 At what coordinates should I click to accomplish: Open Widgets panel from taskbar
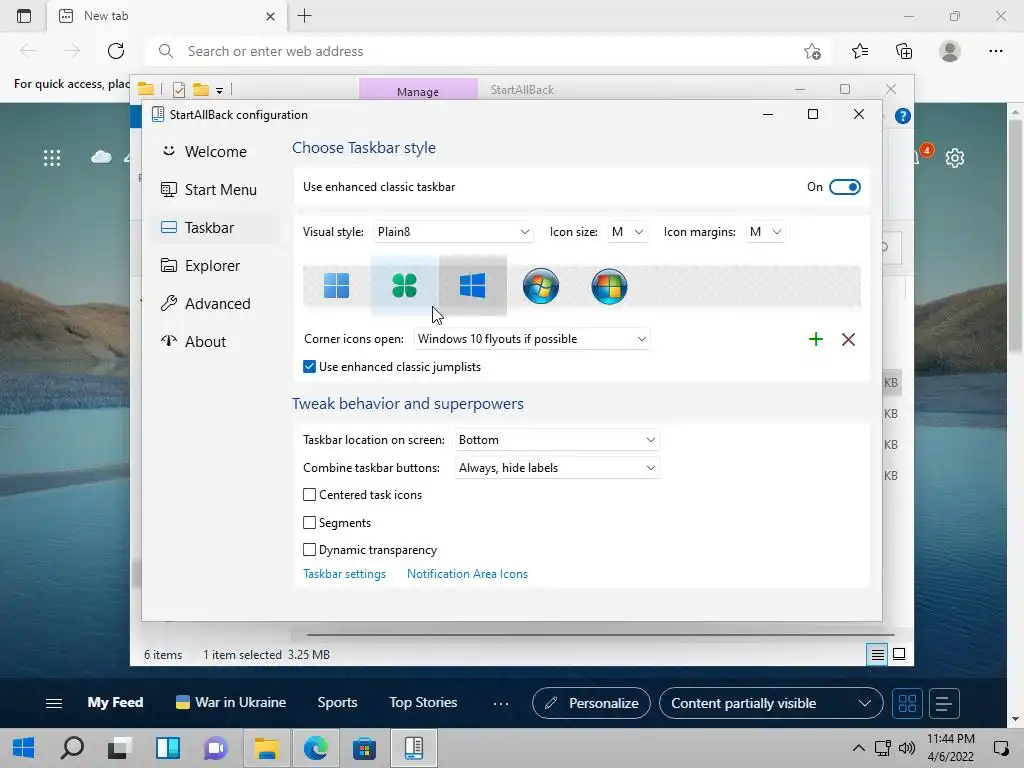[168, 748]
